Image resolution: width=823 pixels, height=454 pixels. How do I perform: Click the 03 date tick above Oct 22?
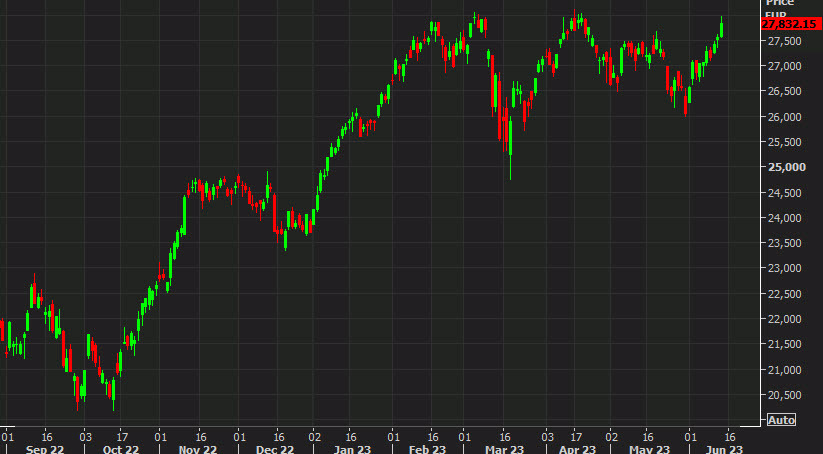click(x=85, y=437)
